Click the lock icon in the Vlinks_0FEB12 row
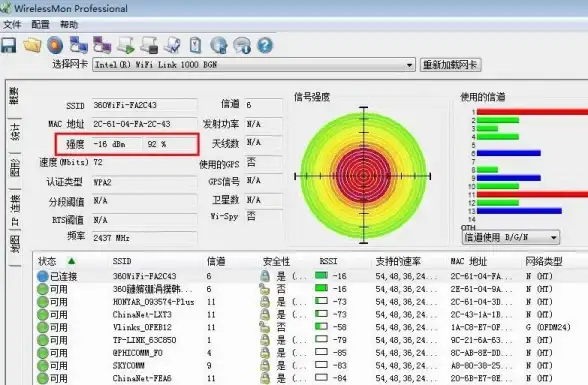Image resolution: width=588 pixels, height=385 pixels. coord(265,327)
